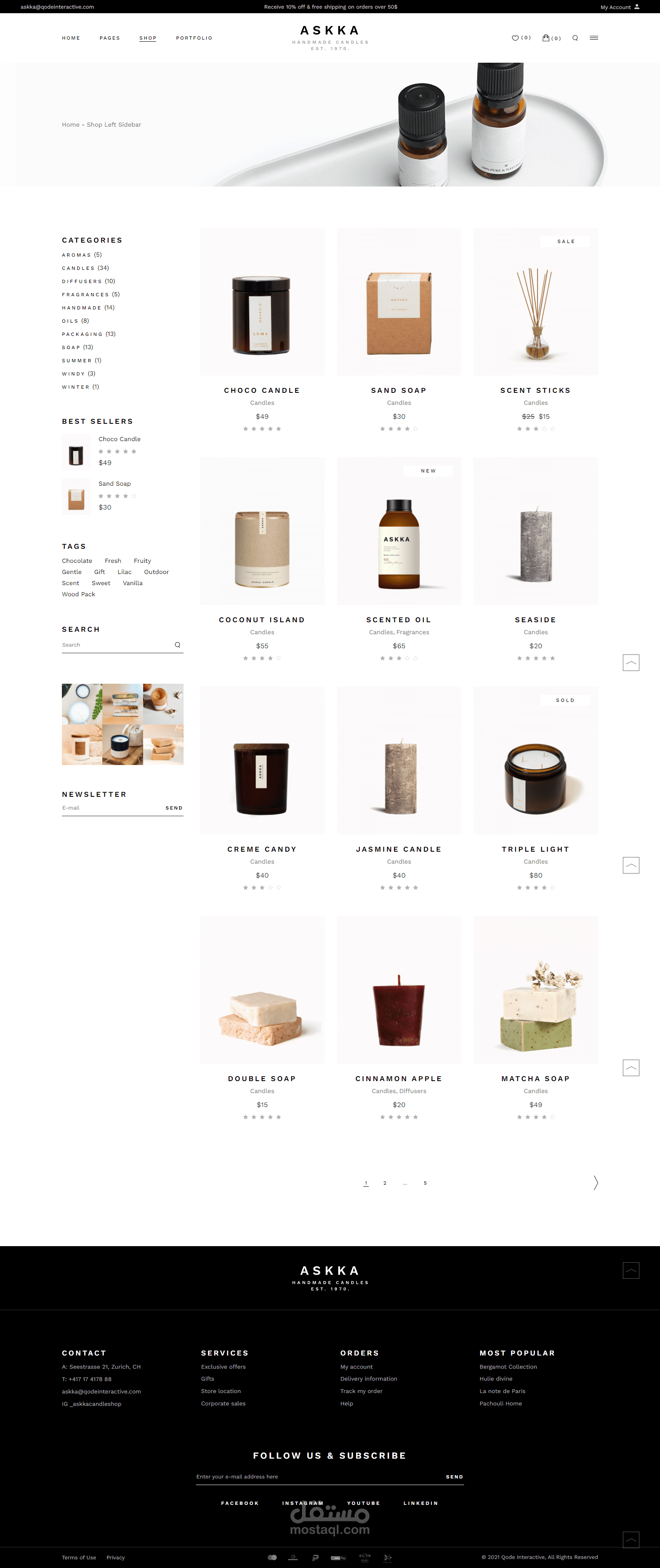
Task: Click the newsletter Send button
Action: tap(174, 808)
